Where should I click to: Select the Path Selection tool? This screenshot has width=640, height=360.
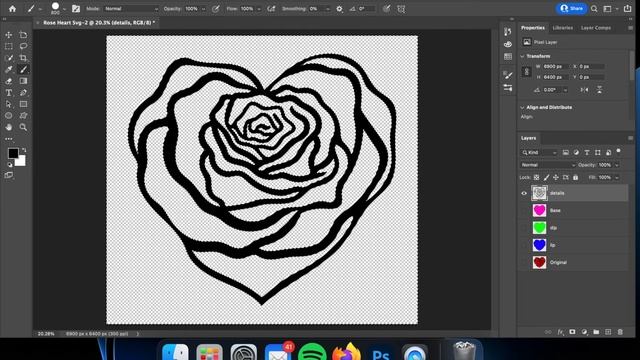(x=9, y=104)
